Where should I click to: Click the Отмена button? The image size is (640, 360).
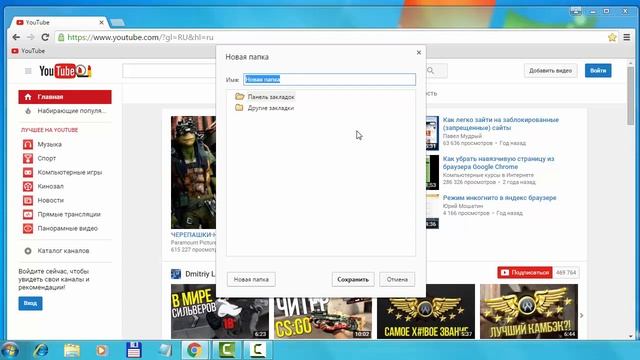tap(397, 279)
